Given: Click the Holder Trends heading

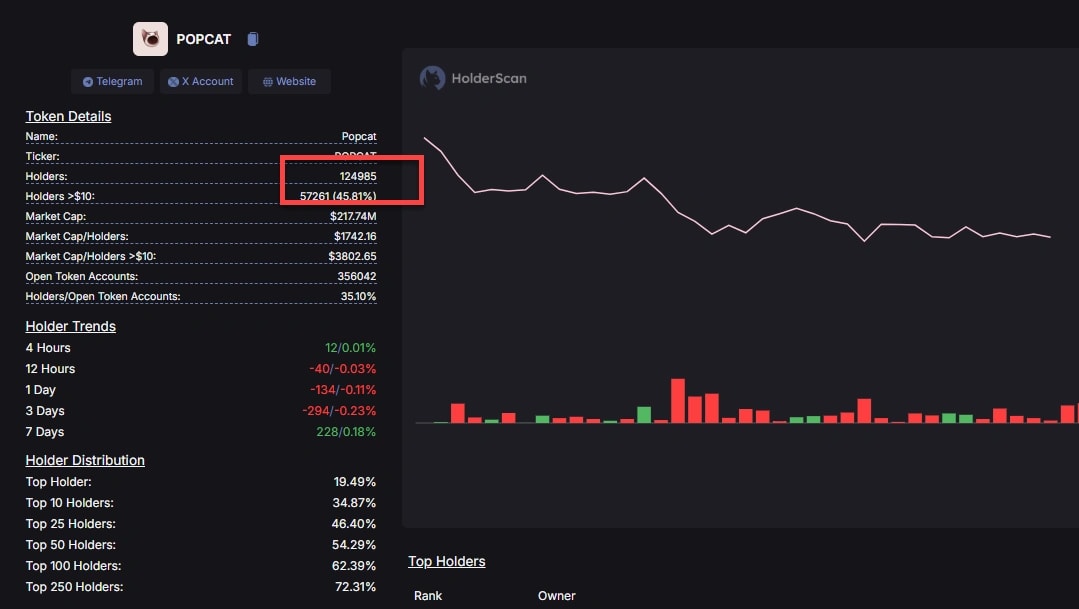Looking at the screenshot, I should [x=70, y=326].
